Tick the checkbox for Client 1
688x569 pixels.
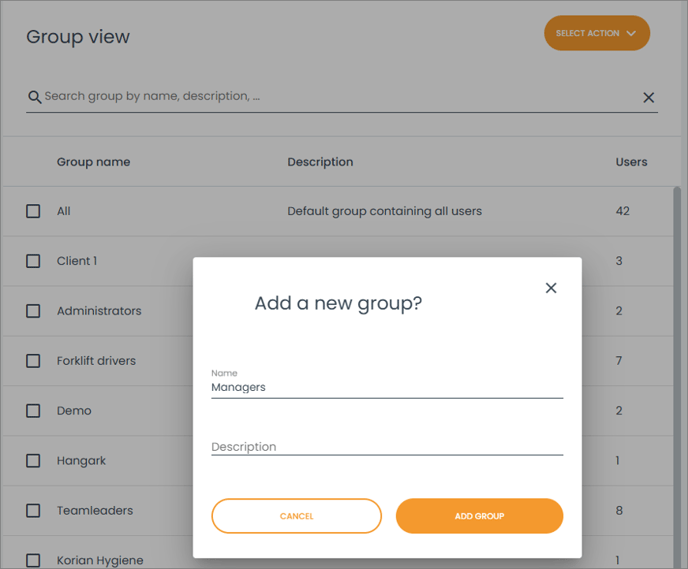(x=33, y=261)
